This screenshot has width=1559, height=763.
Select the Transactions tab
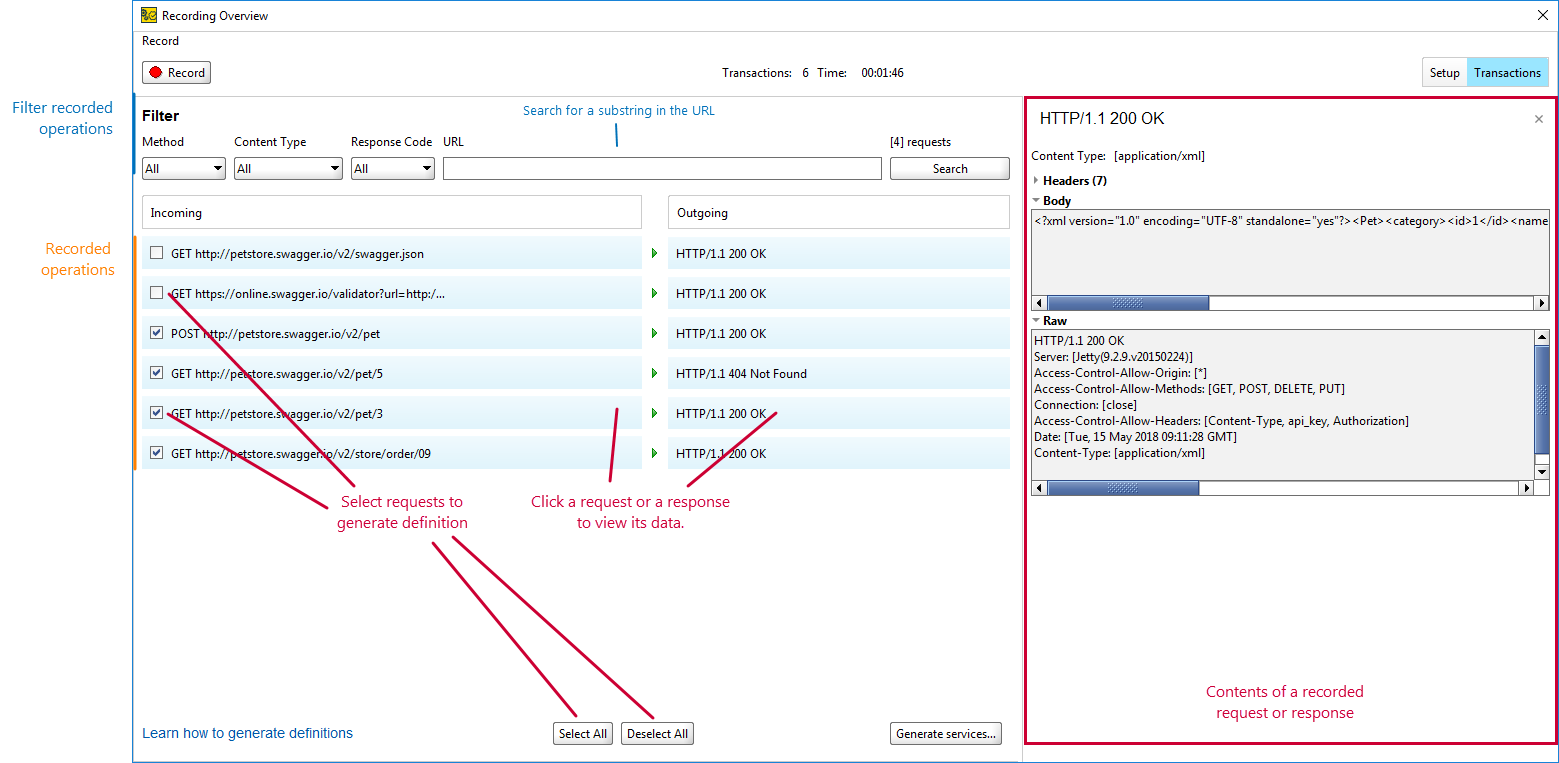1507,72
